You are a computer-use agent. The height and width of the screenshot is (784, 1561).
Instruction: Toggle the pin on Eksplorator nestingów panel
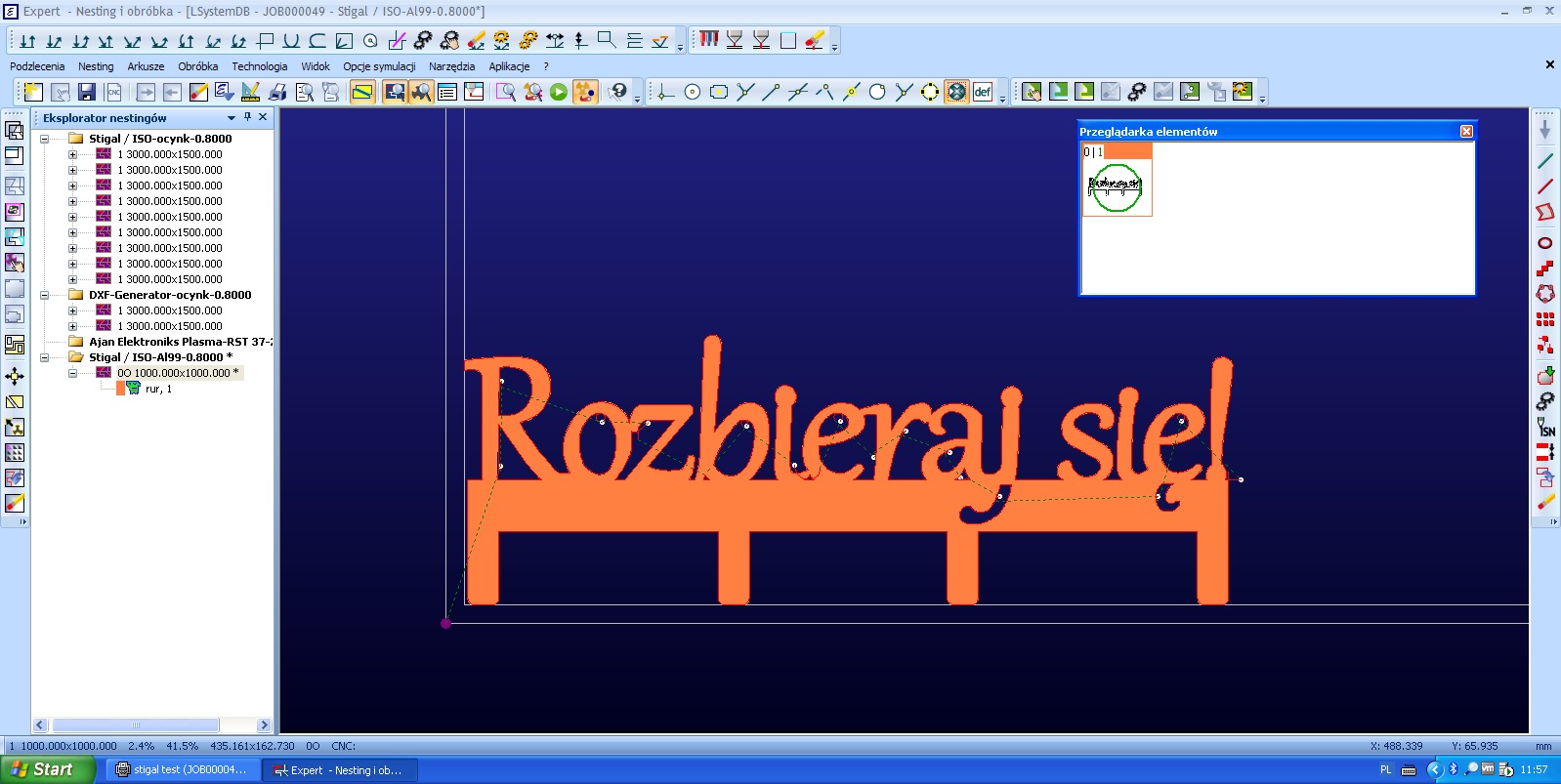pos(247,117)
